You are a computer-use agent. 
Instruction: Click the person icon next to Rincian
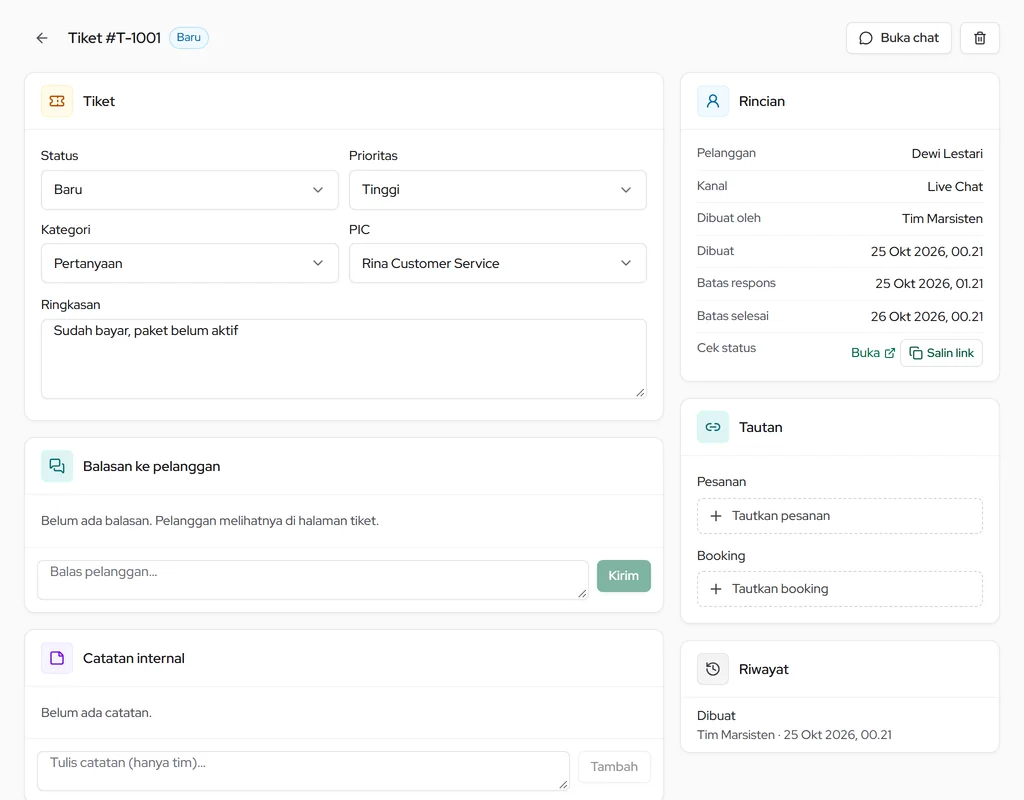(712, 101)
